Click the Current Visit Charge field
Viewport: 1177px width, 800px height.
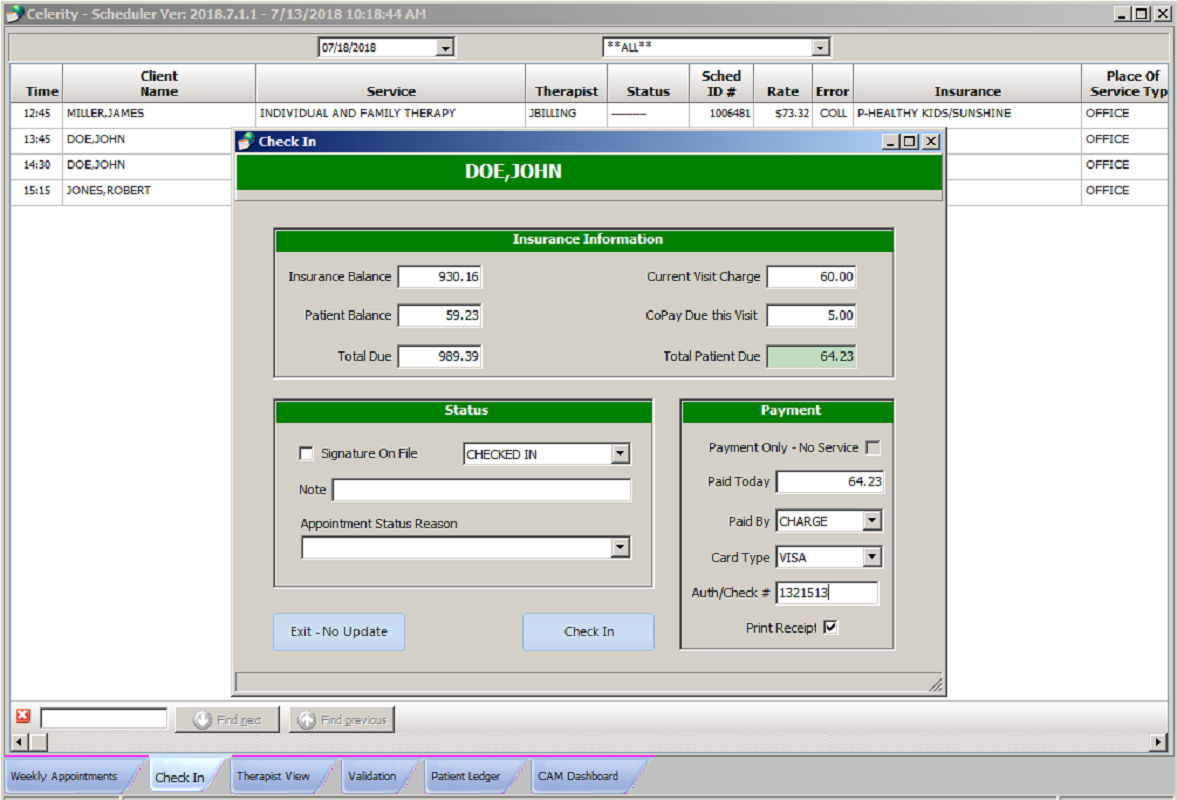click(811, 276)
